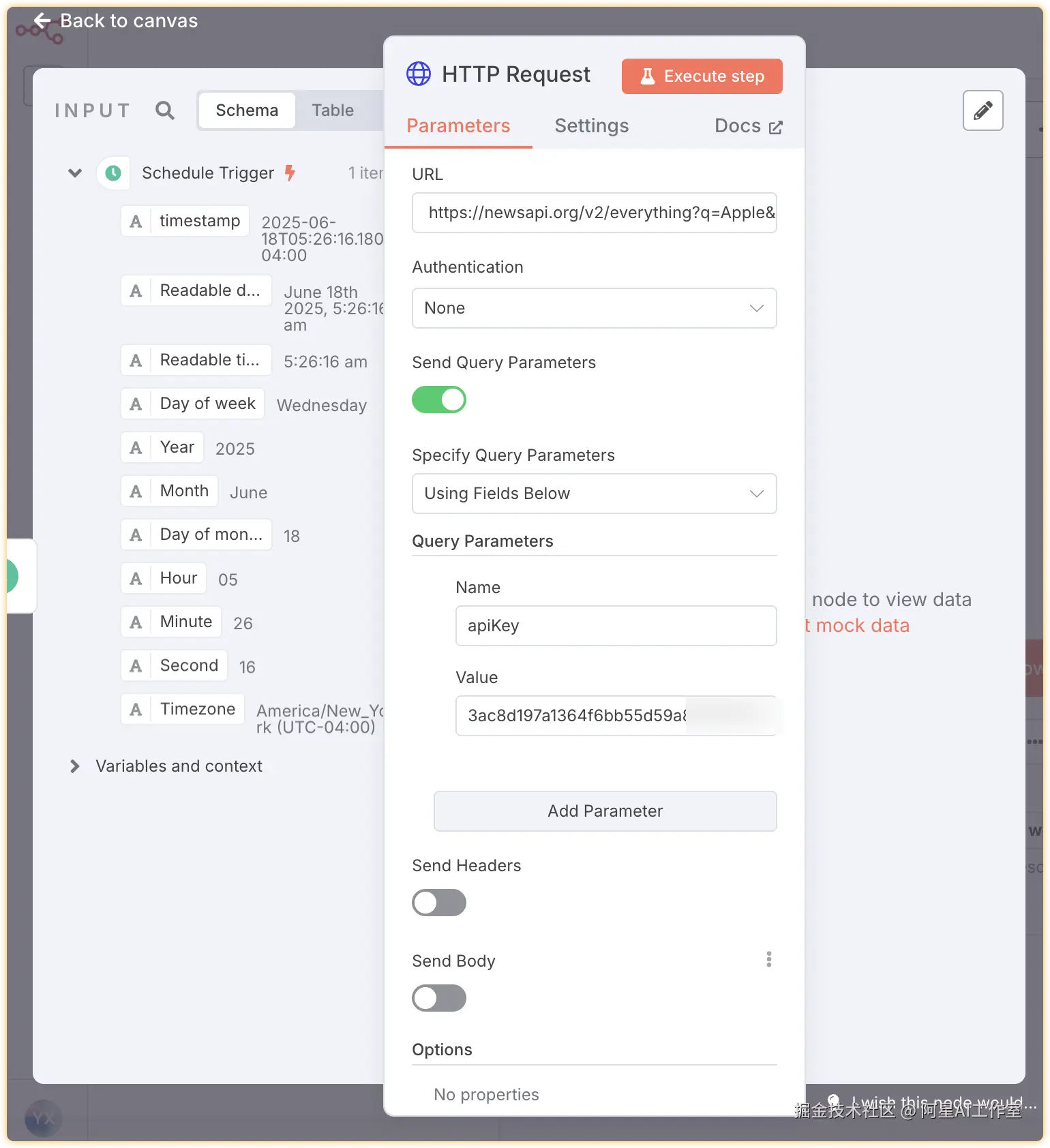Click the HTTP Request globe icon
Screen dimensions: 1050x1148
coord(419,74)
